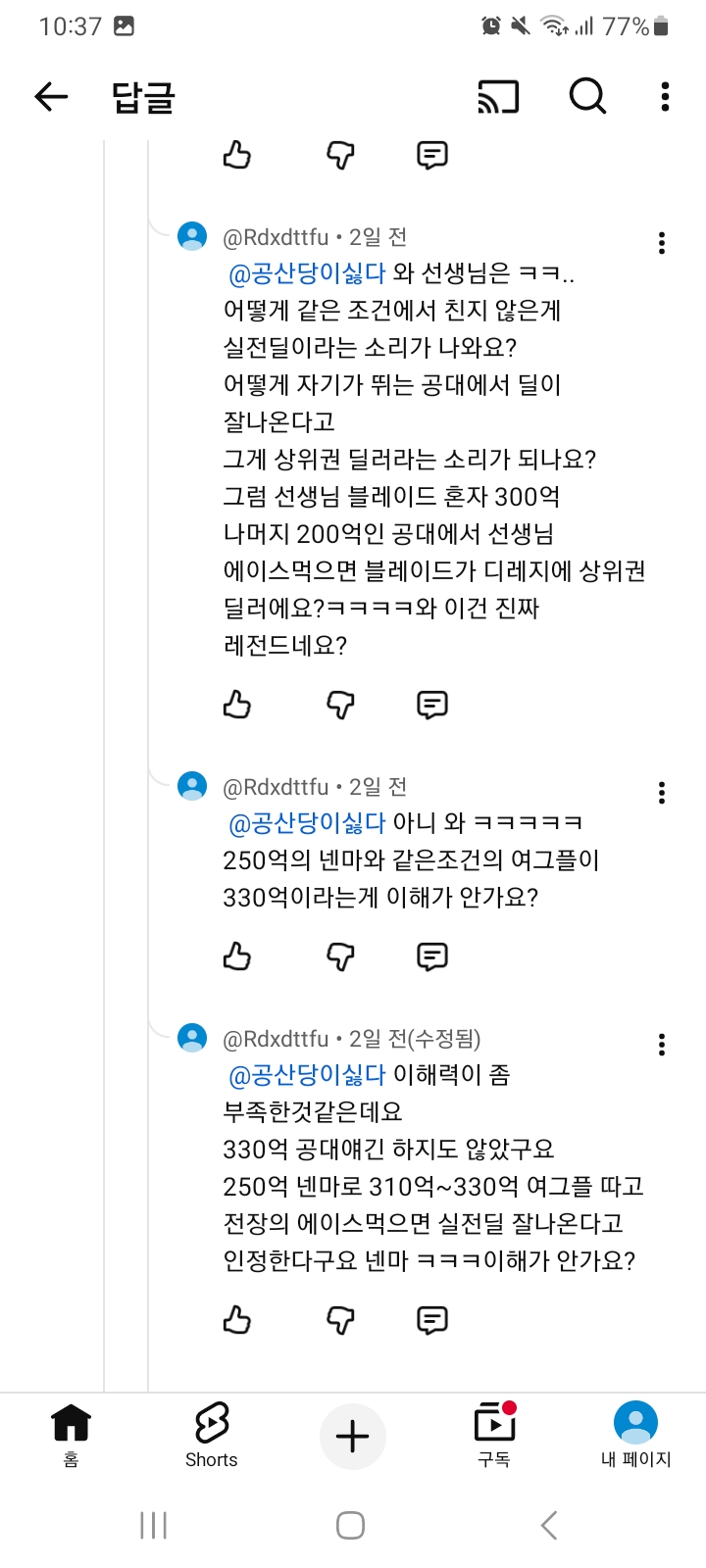
Task: Tap @공산당이싫다 mention in the edited comment
Action: coord(307,1076)
